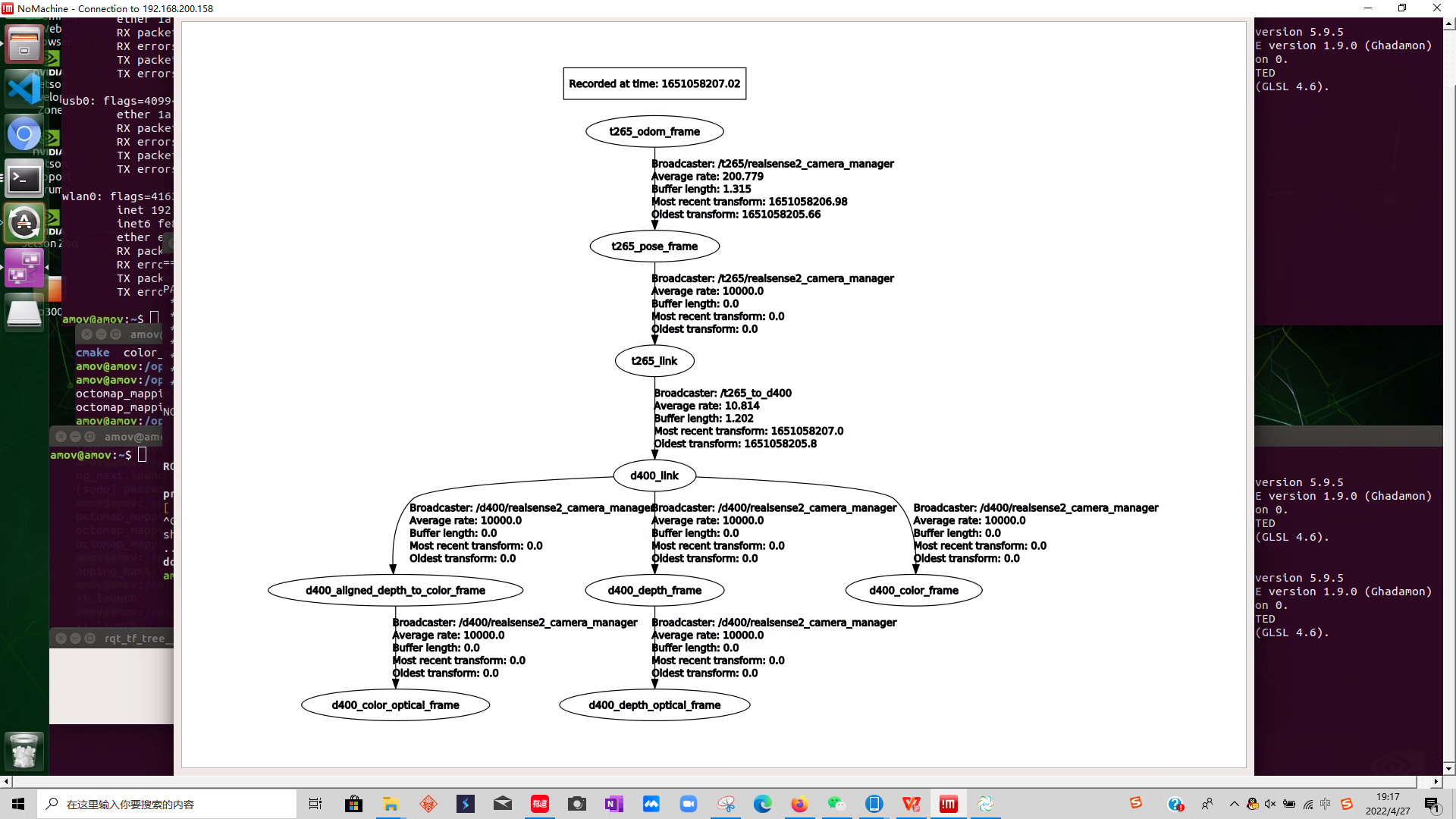
Task: Open the network tray icon
Action: (x=1307, y=804)
